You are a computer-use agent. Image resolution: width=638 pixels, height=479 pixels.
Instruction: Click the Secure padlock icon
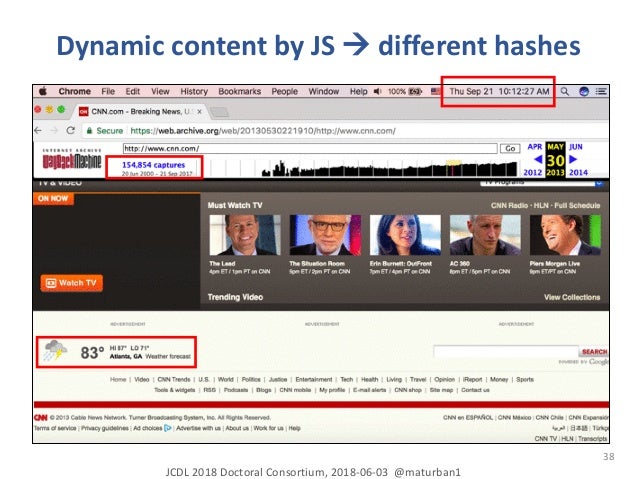pos(89,130)
